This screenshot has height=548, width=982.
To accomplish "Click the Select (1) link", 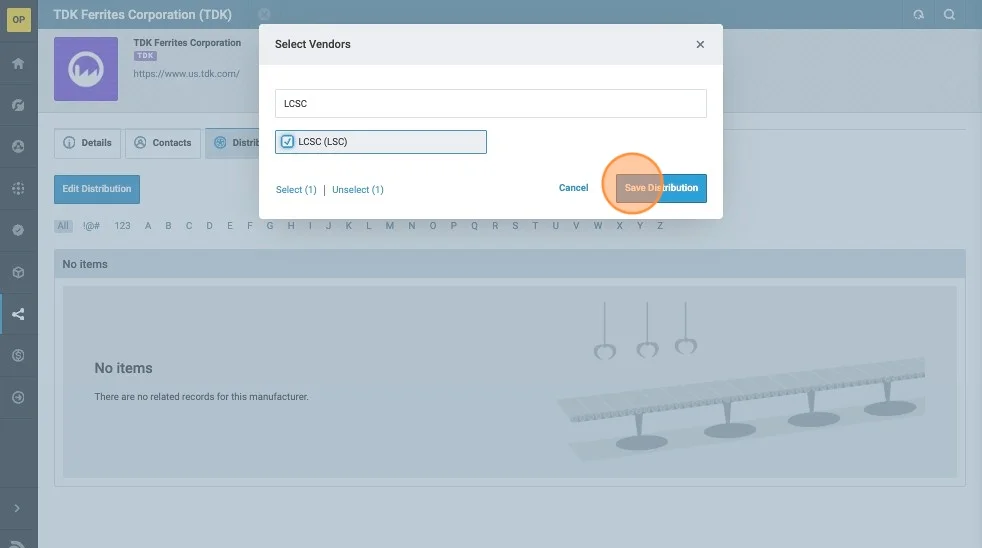I will point(296,190).
